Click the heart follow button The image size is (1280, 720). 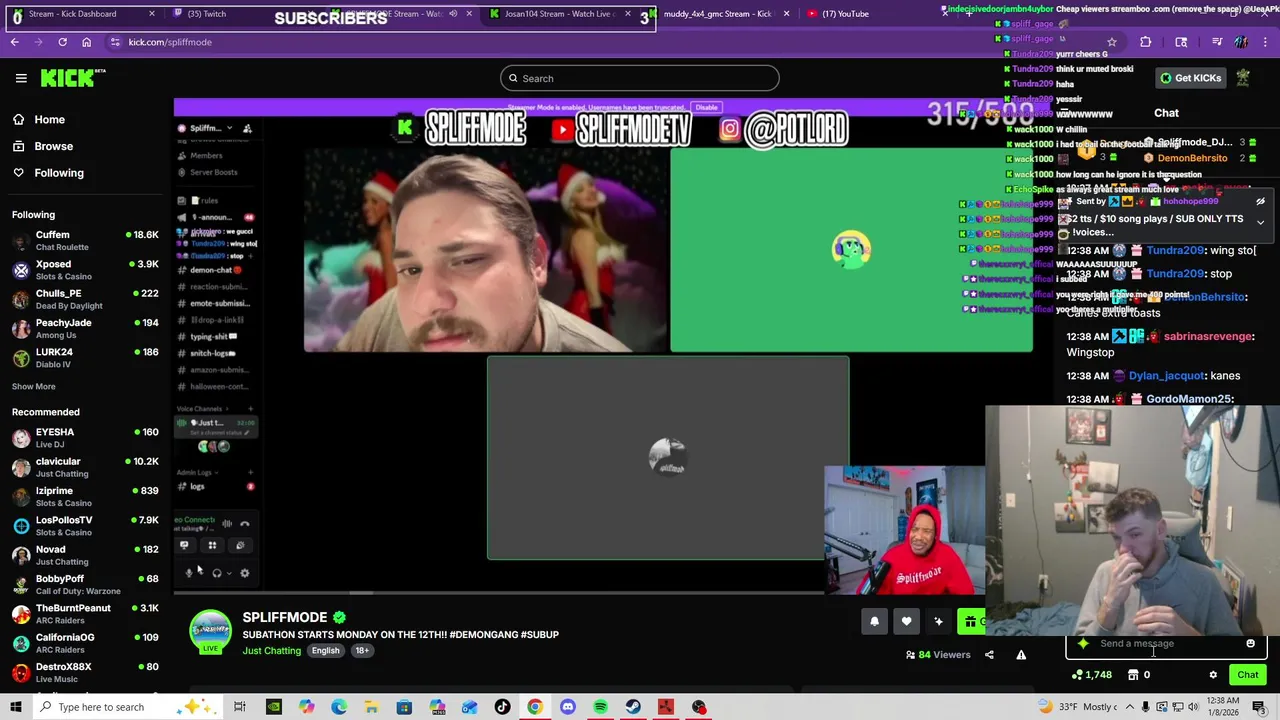[x=906, y=622]
